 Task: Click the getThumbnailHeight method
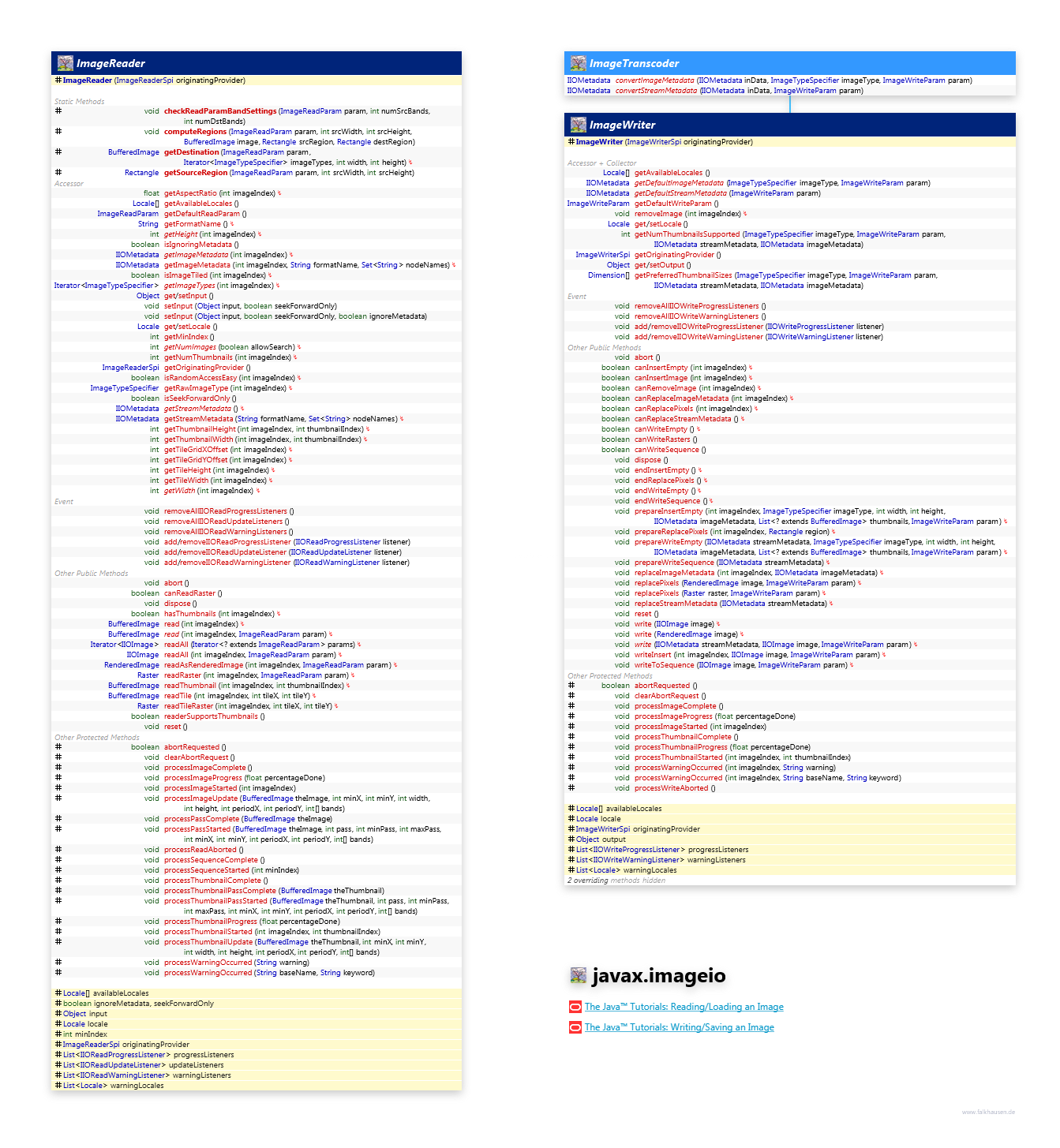(x=200, y=429)
